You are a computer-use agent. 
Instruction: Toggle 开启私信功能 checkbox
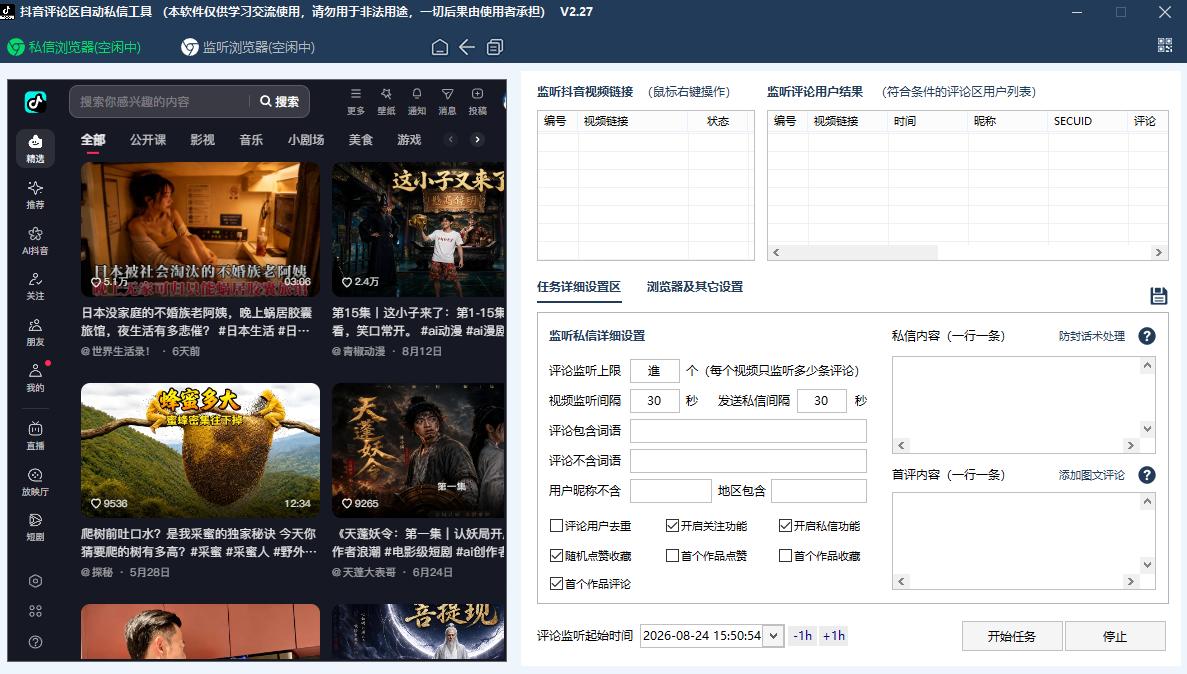pos(785,526)
